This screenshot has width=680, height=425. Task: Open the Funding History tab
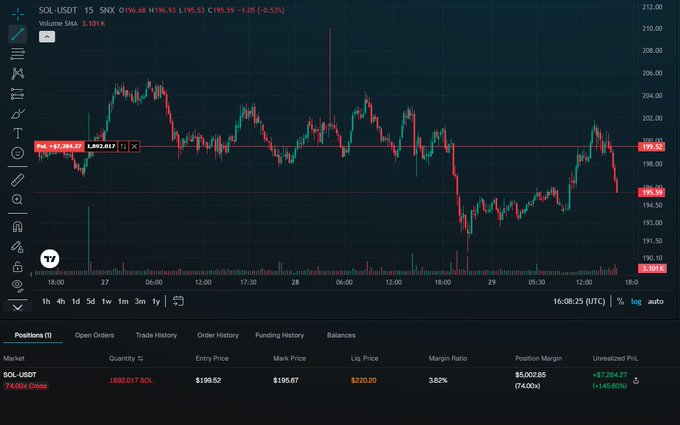[280, 335]
